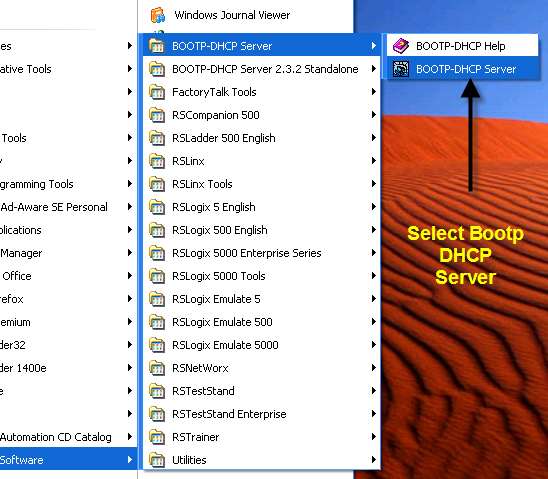Click folder icon beside RSLogix 5000 Tools
Viewport: 548px width, 479px height.
(157, 276)
